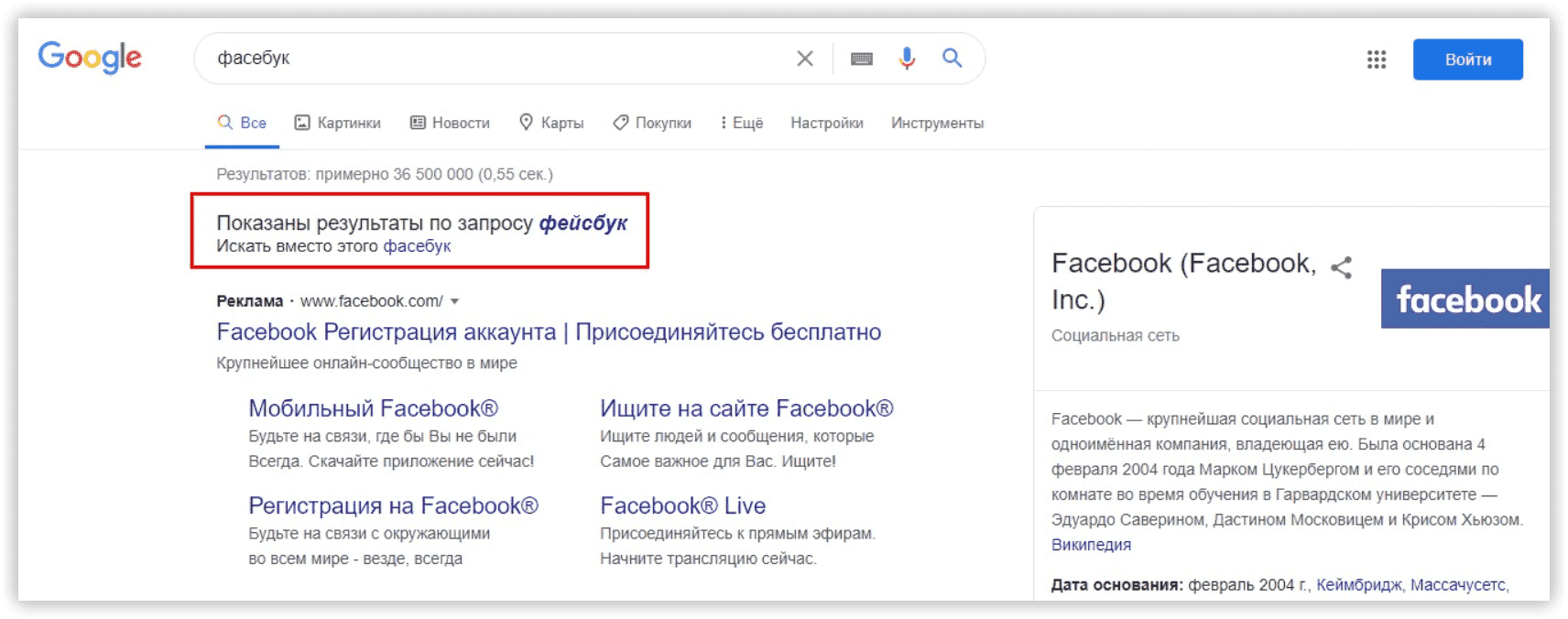This screenshot has height=619, width=1568.
Task: Click the Социальная сеть subtitle
Action: tap(1116, 336)
